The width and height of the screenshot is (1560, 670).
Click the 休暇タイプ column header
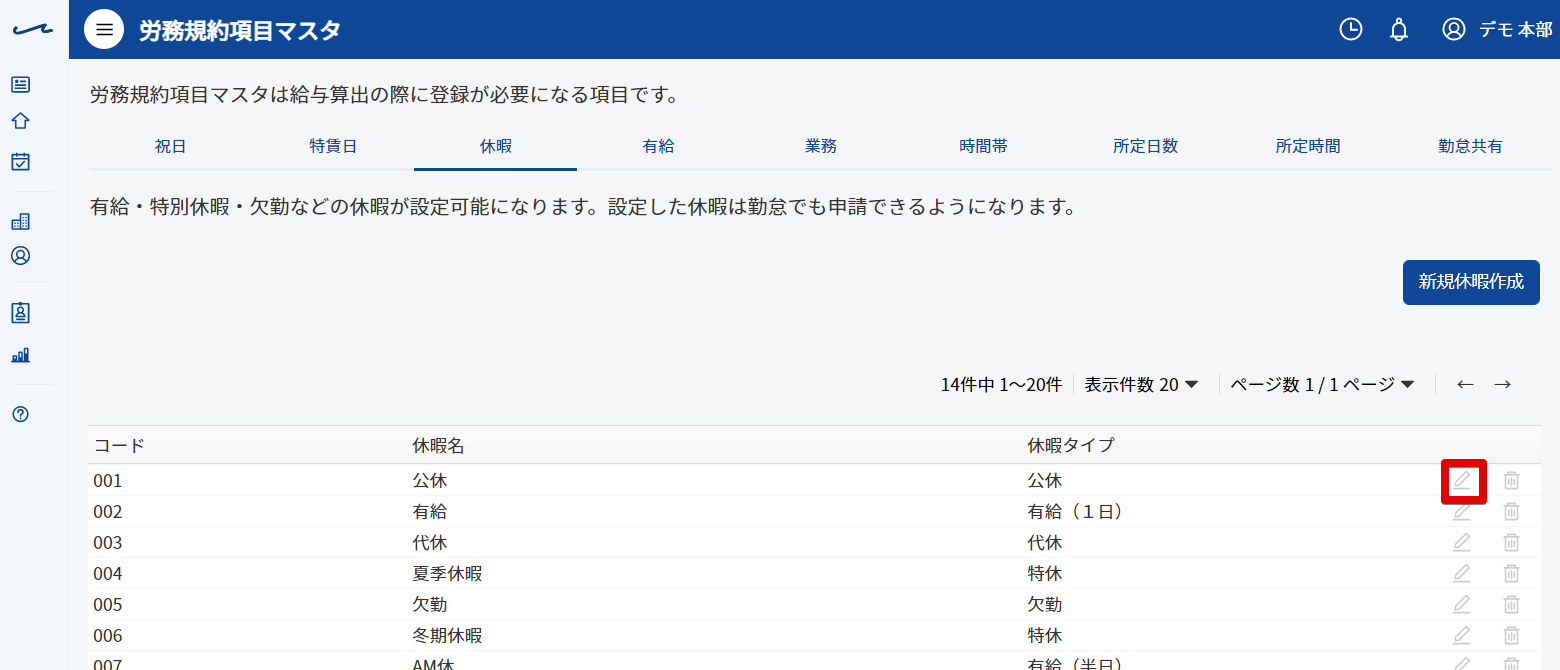point(1071,446)
